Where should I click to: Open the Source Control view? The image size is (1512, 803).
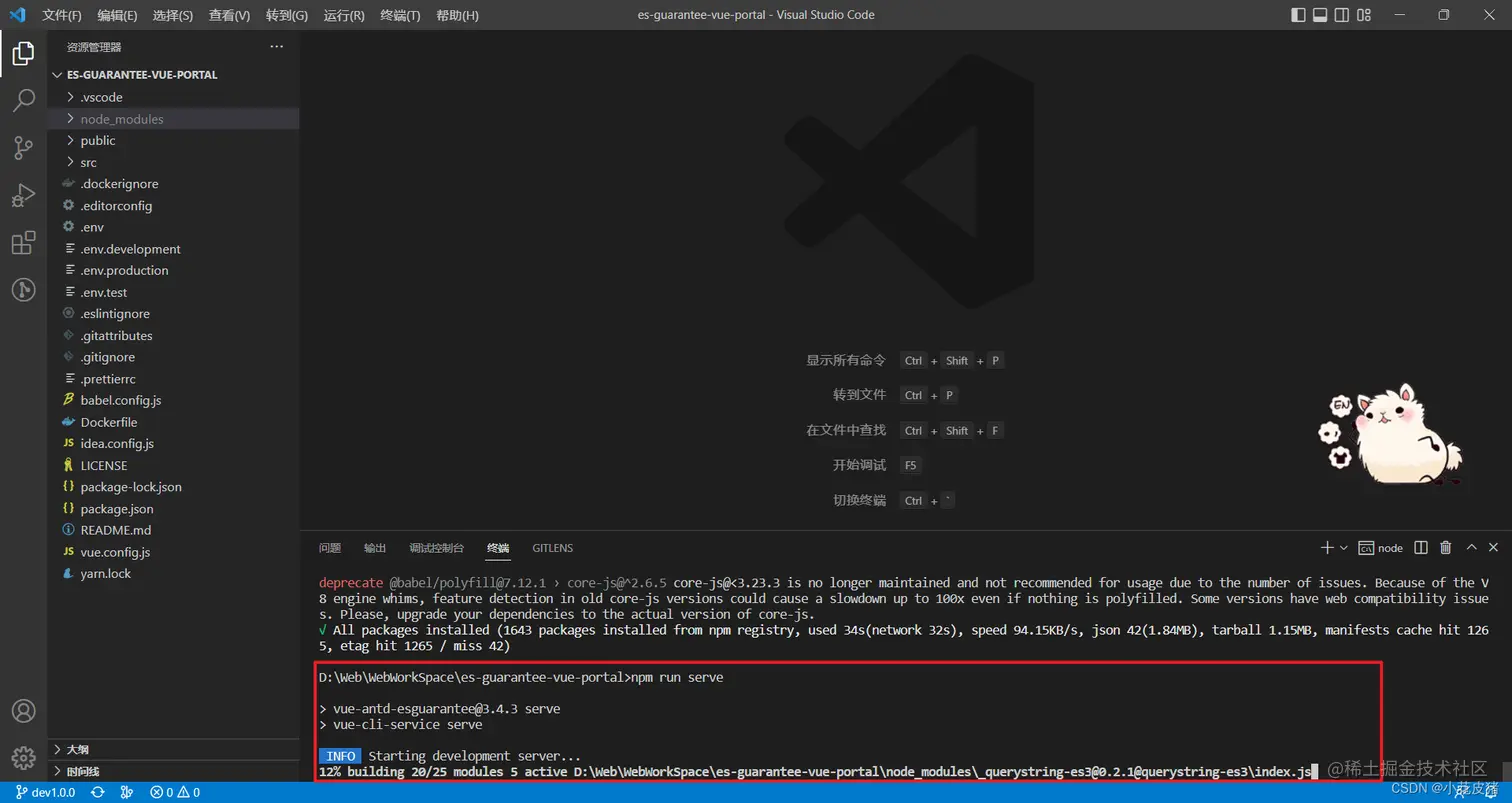tap(23, 148)
